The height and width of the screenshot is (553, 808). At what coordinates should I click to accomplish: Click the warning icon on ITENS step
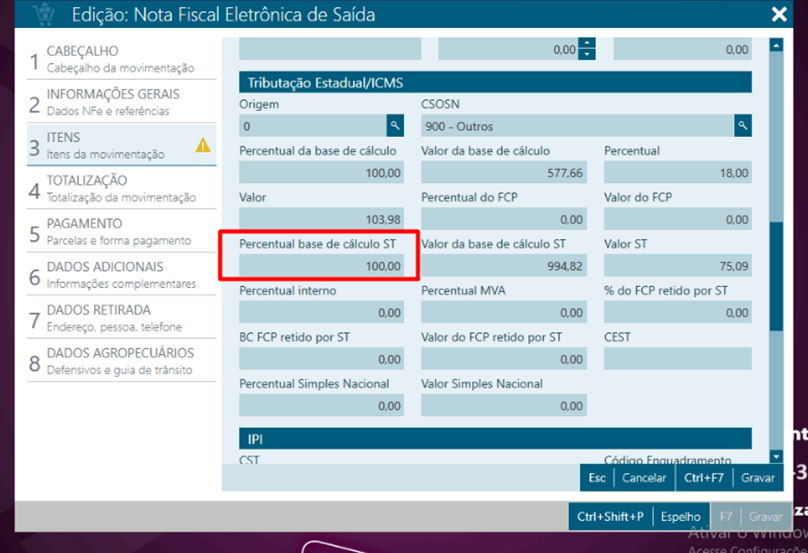pyautogui.click(x=203, y=145)
